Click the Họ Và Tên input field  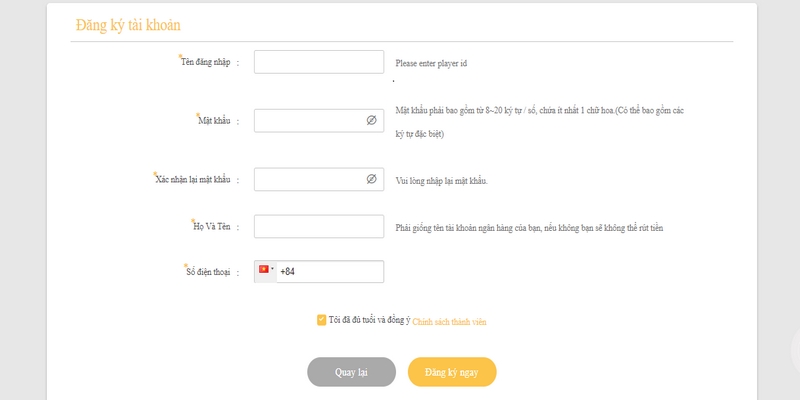click(319, 227)
